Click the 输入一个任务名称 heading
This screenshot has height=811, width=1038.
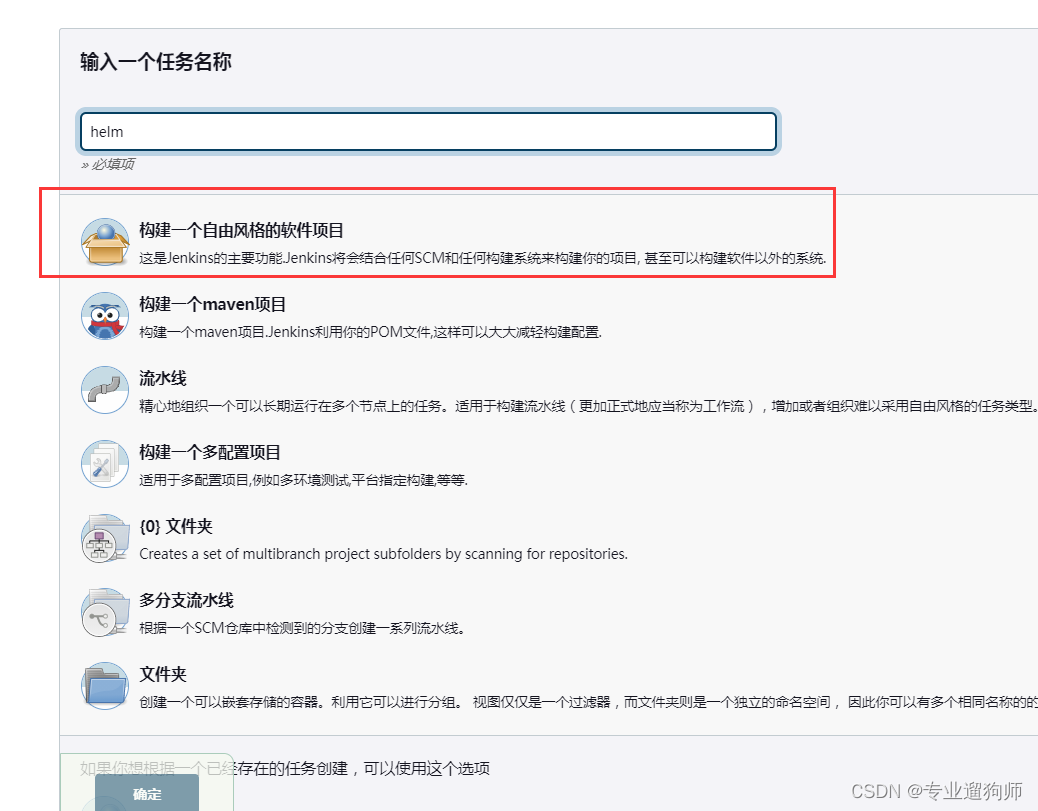156,62
